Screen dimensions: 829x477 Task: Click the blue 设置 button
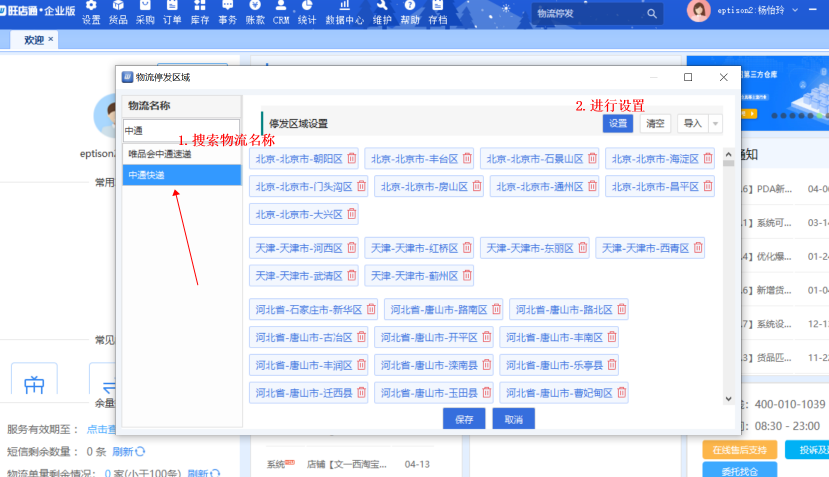(x=618, y=124)
